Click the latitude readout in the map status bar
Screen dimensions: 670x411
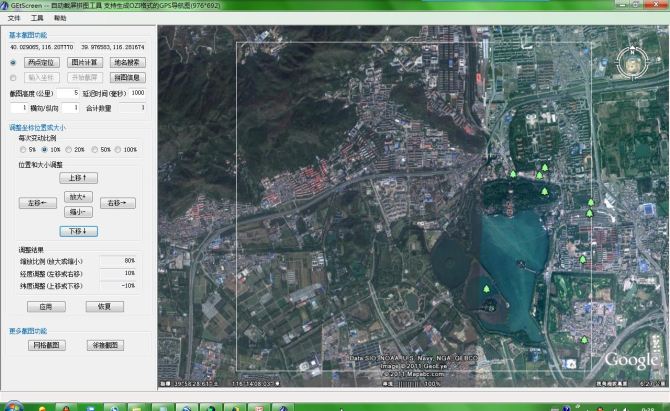196,384
